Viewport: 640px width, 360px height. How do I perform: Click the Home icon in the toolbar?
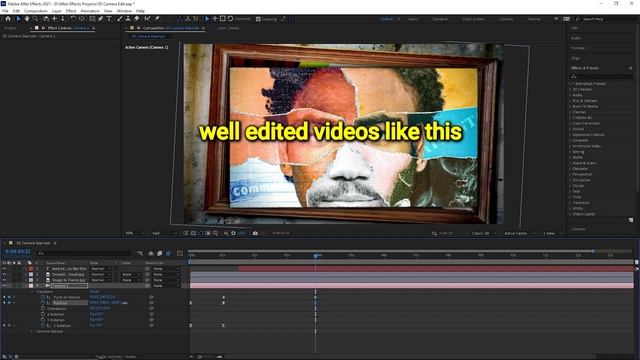[8, 19]
